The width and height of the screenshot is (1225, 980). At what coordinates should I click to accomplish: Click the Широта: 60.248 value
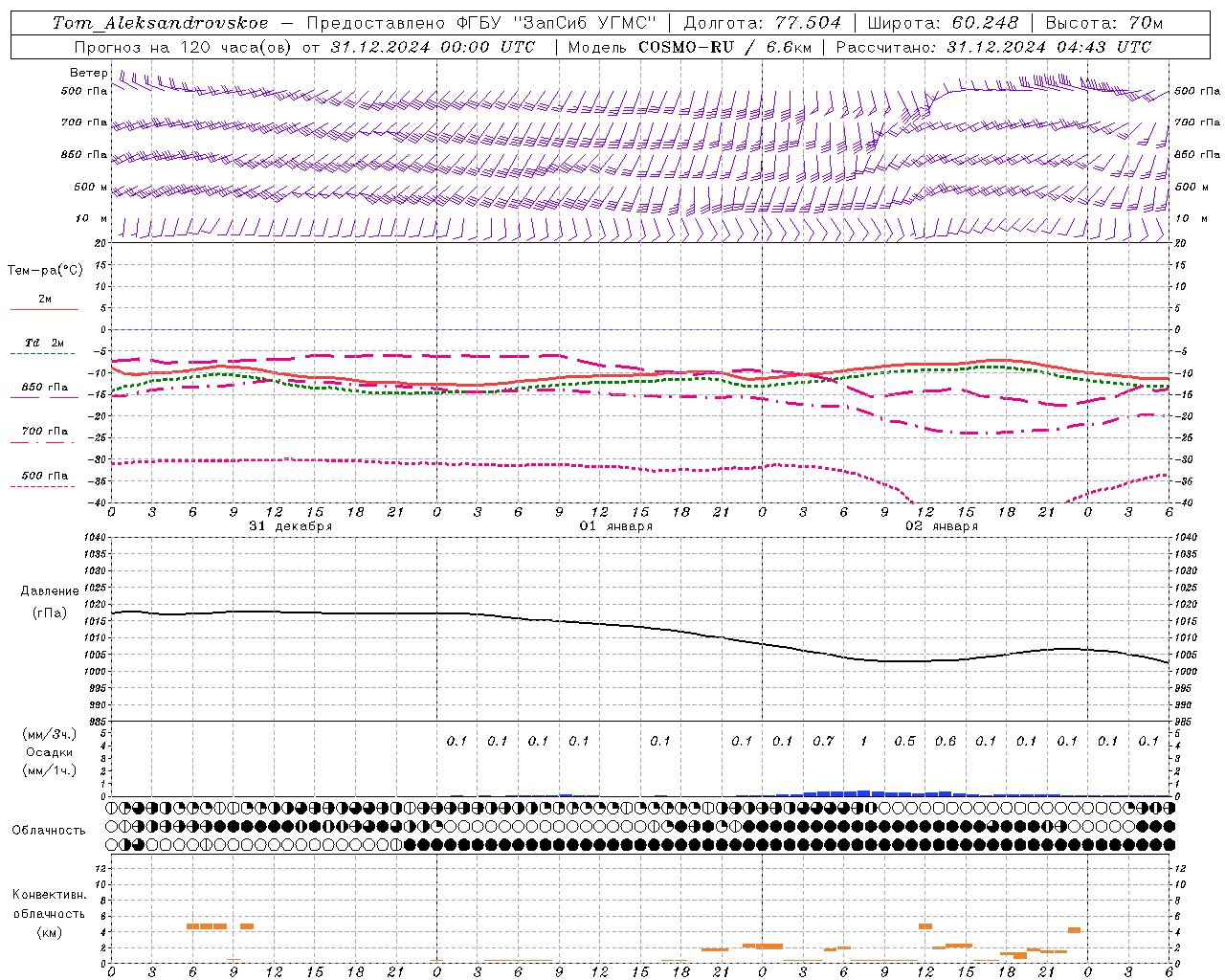click(943, 23)
